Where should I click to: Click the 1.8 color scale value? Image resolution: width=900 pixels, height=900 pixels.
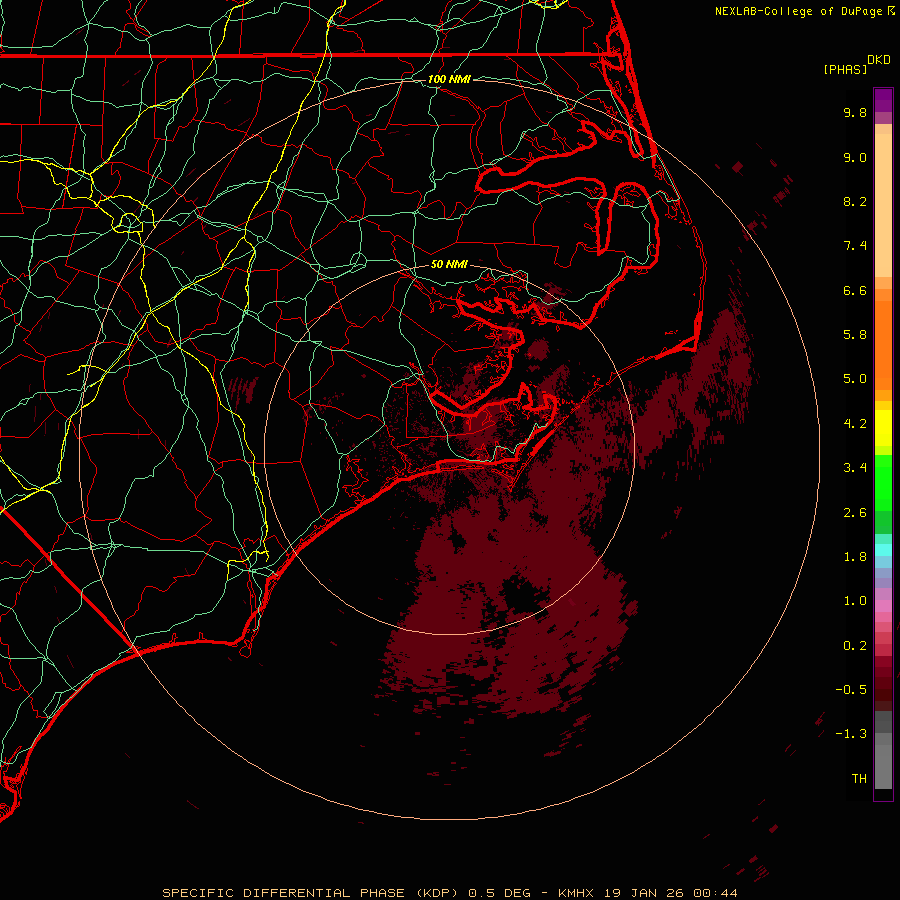tap(855, 557)
